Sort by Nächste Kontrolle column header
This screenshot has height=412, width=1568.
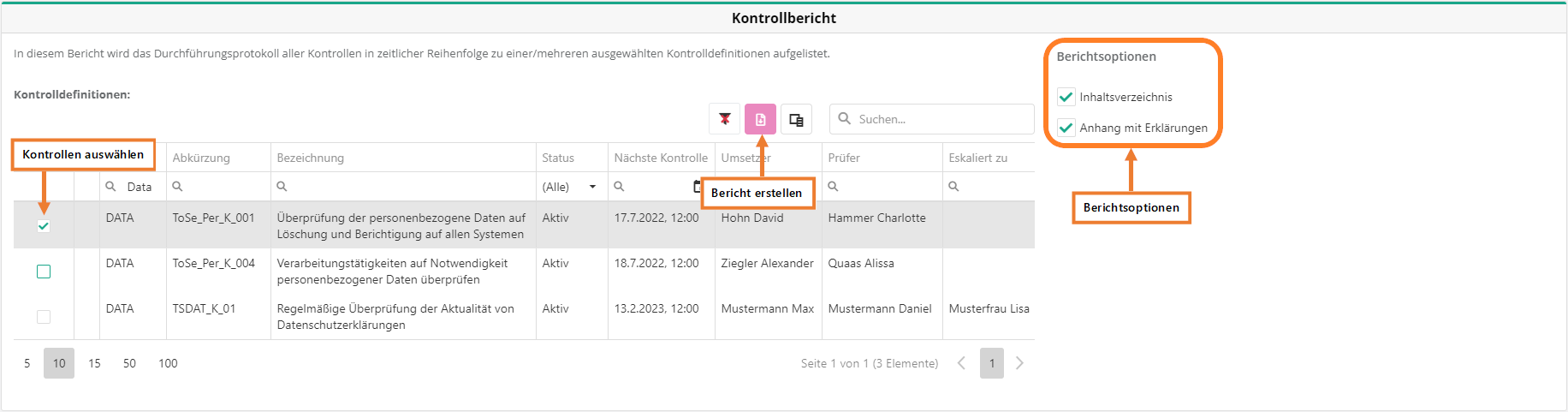pyautogui.click(x=660, y=158)
